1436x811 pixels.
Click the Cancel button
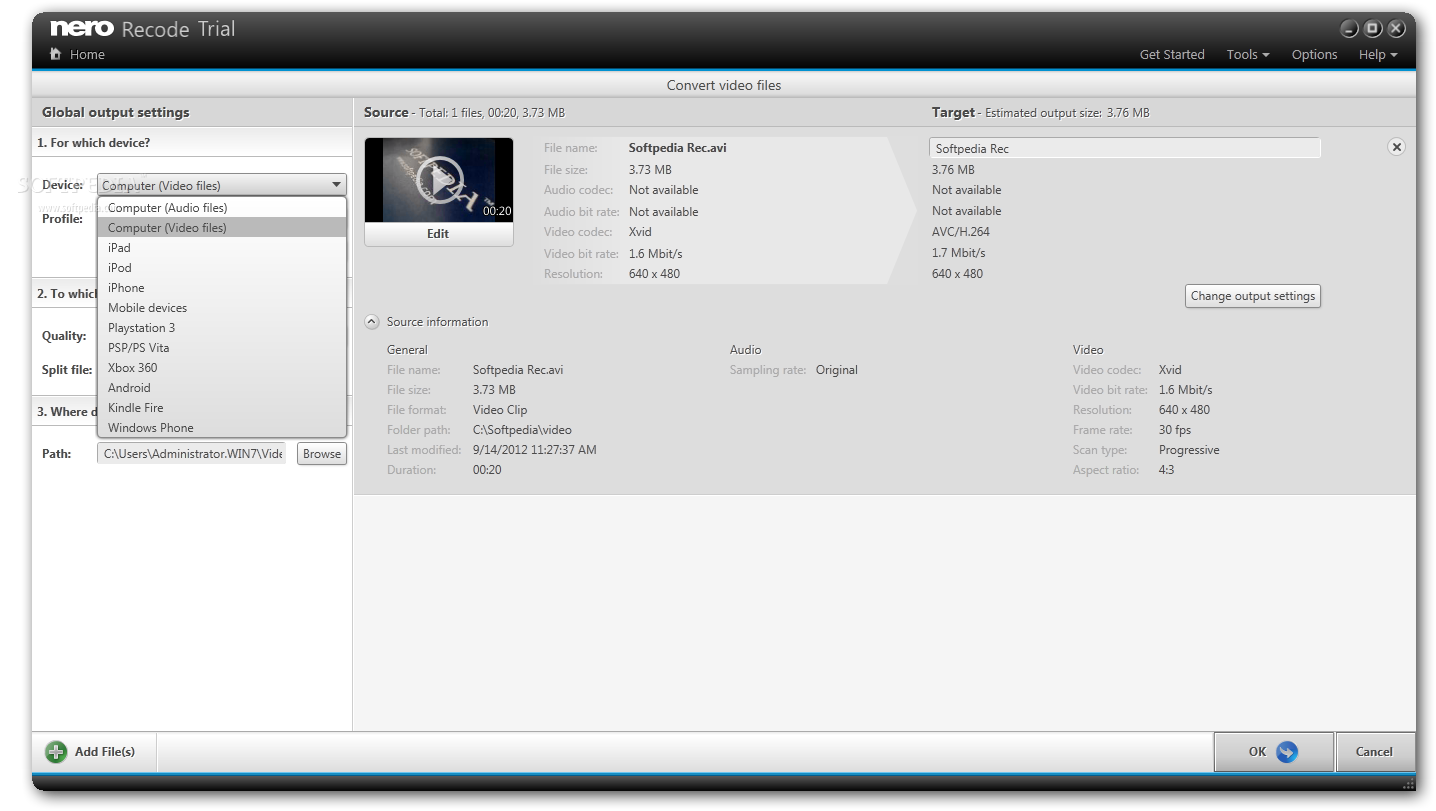(x=1374, y=752)
